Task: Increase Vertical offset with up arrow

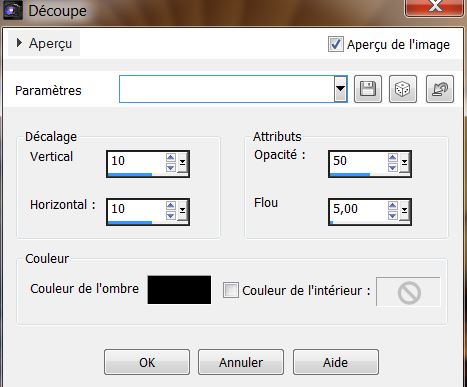Action: tap(171, 157)
